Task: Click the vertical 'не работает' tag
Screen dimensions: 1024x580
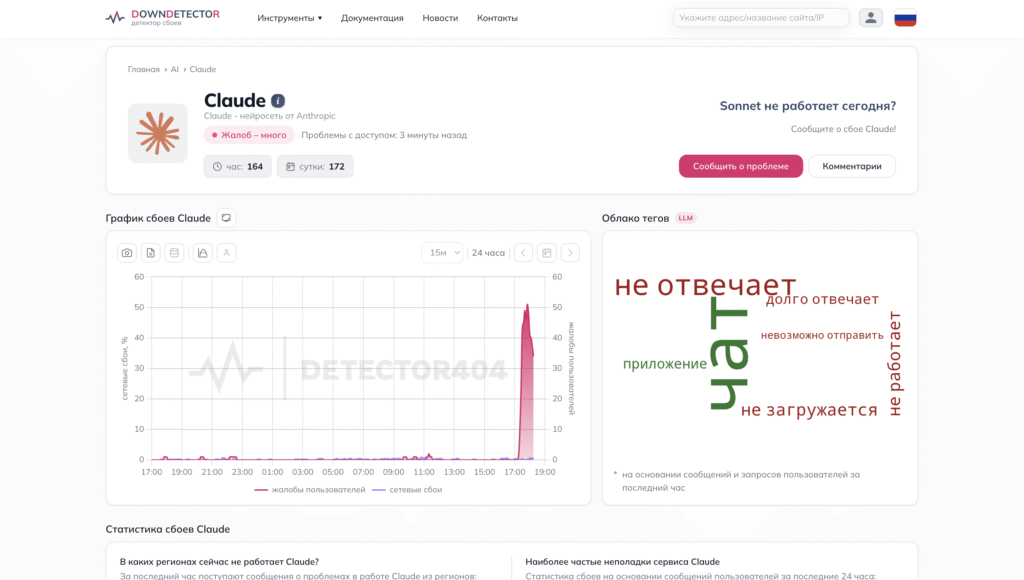Action: click(x=895, y=364)
